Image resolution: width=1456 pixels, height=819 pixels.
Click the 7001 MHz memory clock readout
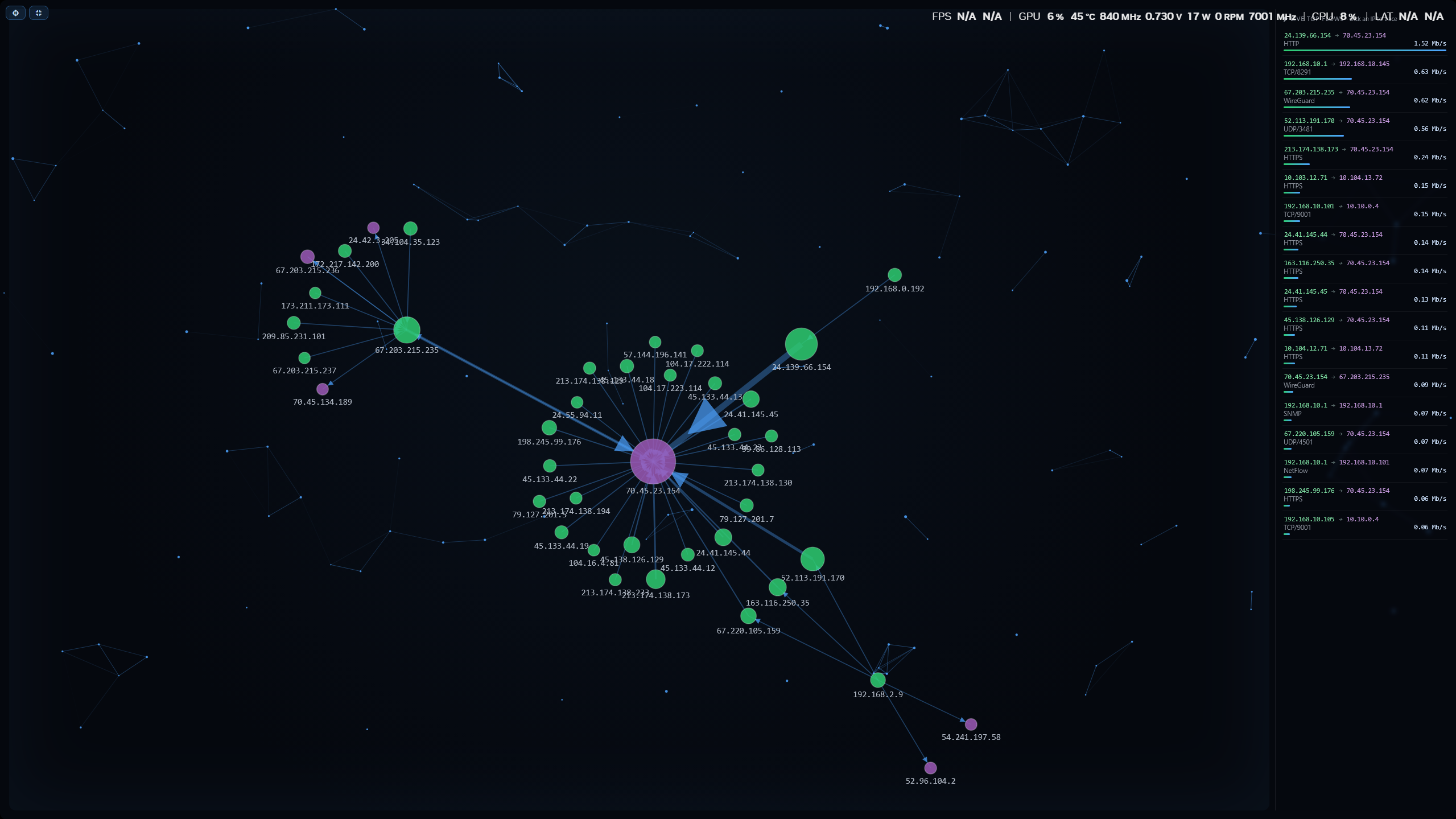tap(1272, 17)
